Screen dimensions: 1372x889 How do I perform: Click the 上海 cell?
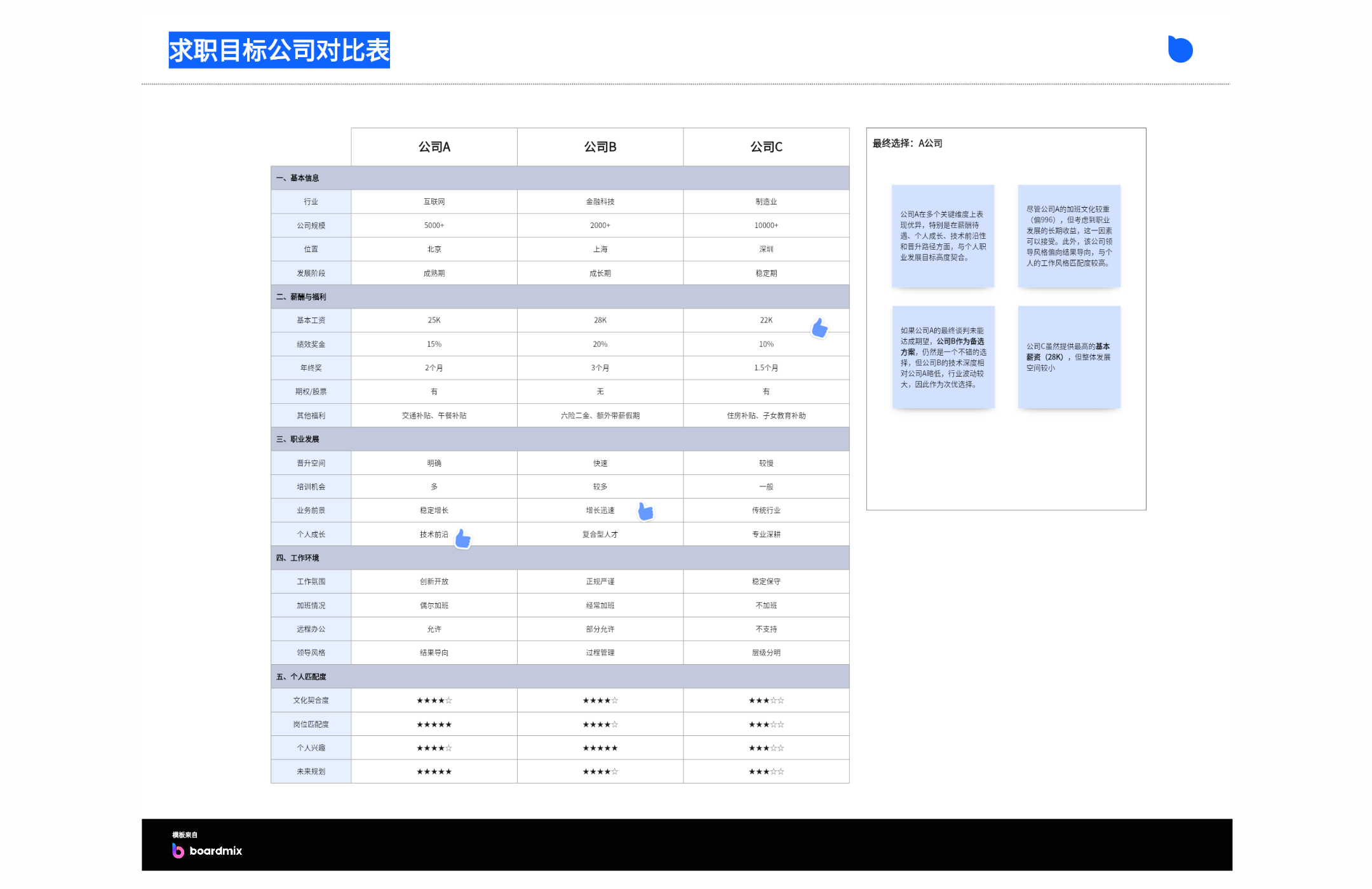[x=600, y=249]
